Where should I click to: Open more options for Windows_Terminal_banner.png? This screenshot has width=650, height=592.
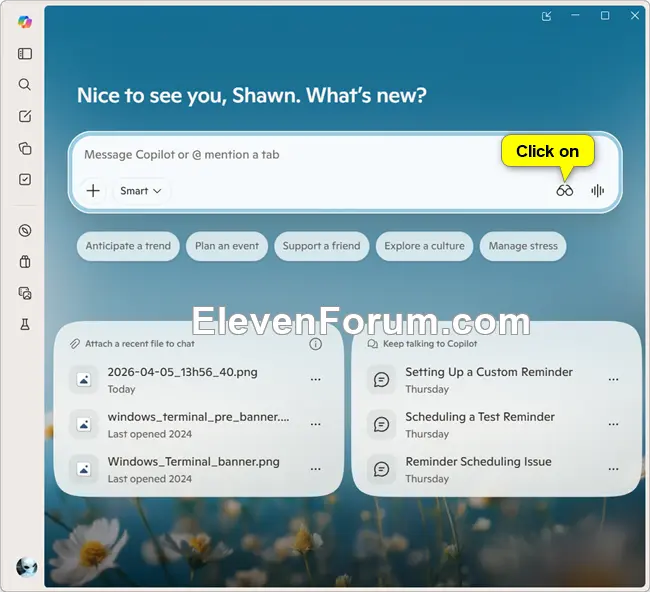(x=315, y=469)
